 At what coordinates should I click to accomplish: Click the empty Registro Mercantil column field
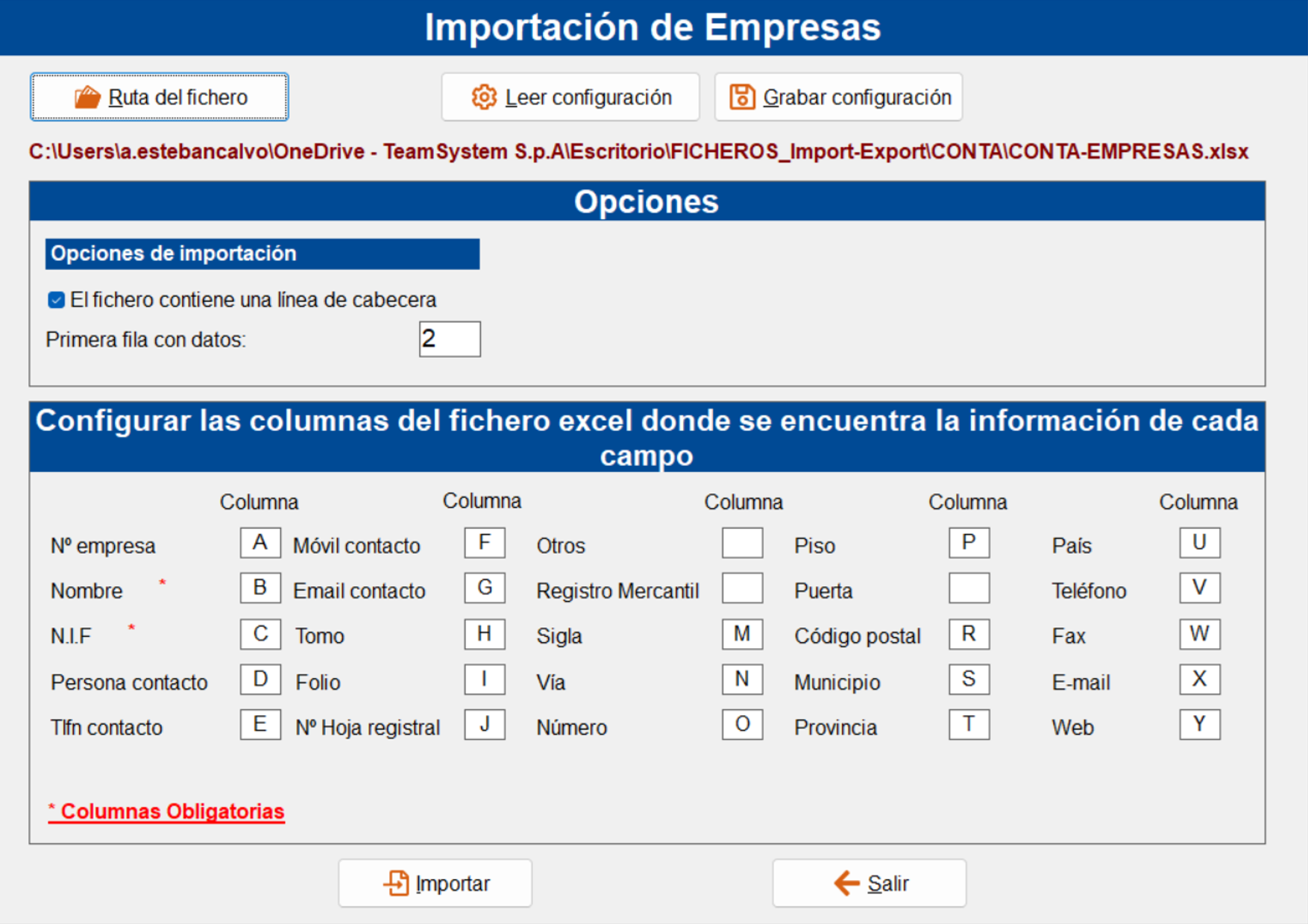(743, 588)
